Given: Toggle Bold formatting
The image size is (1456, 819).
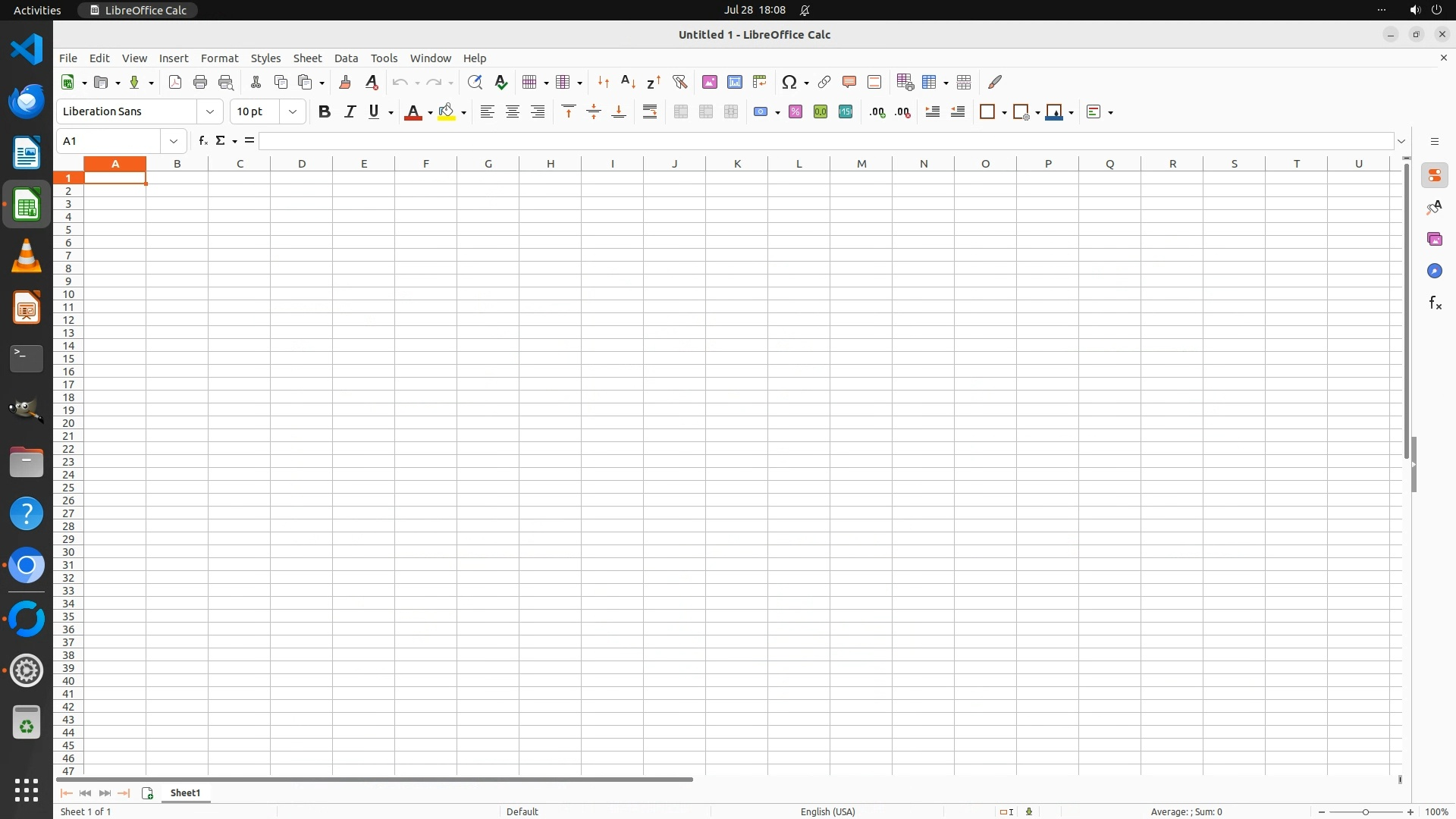Looking at the screenshot, I should pos(325,112).
